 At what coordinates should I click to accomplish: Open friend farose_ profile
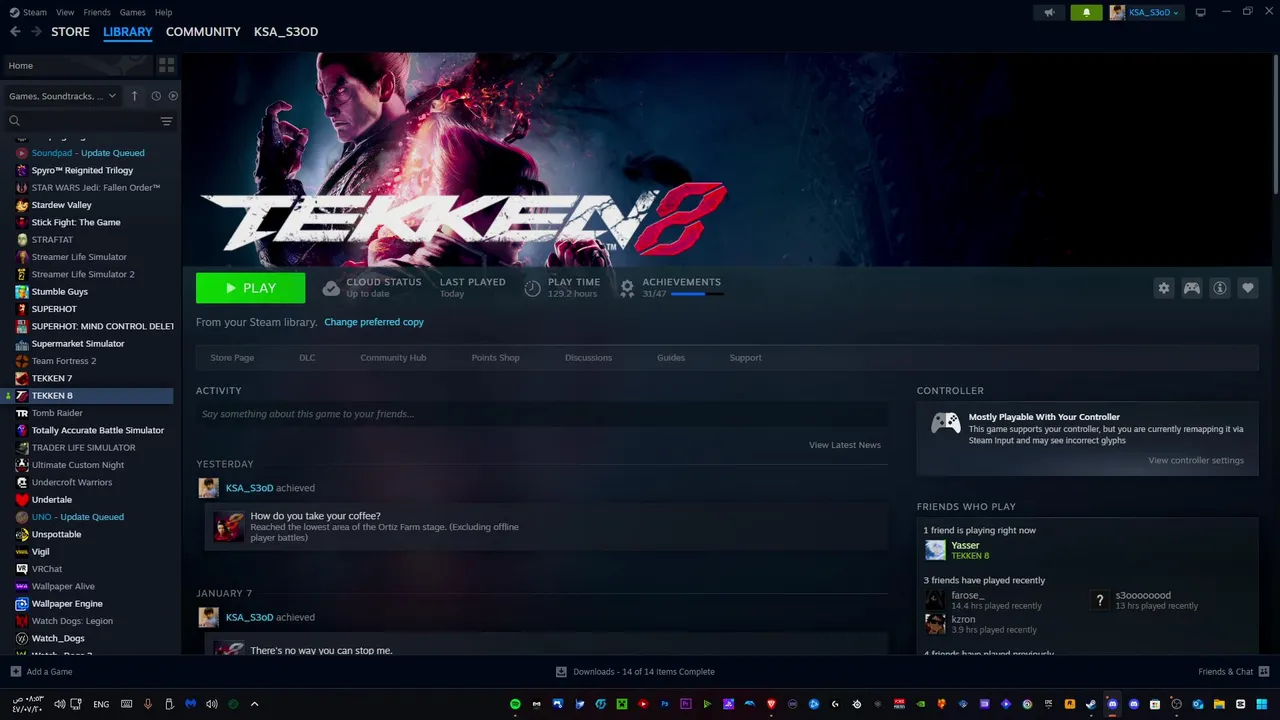click(985, 600)
